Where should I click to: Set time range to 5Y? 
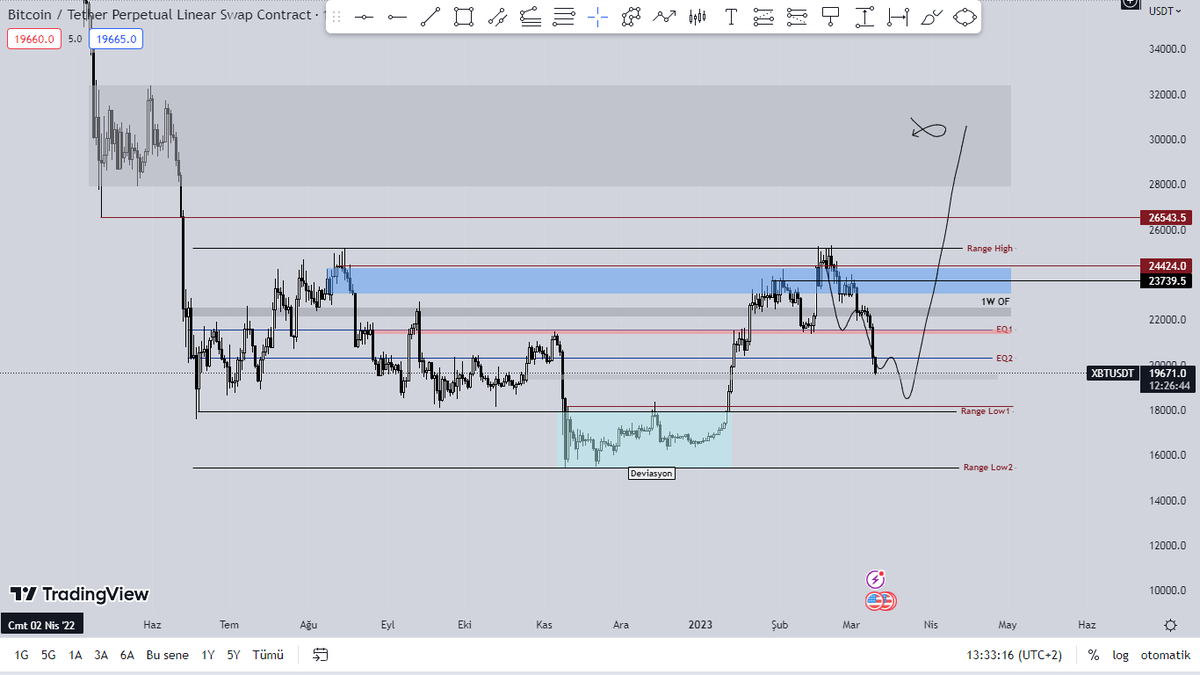coord(233,655)
